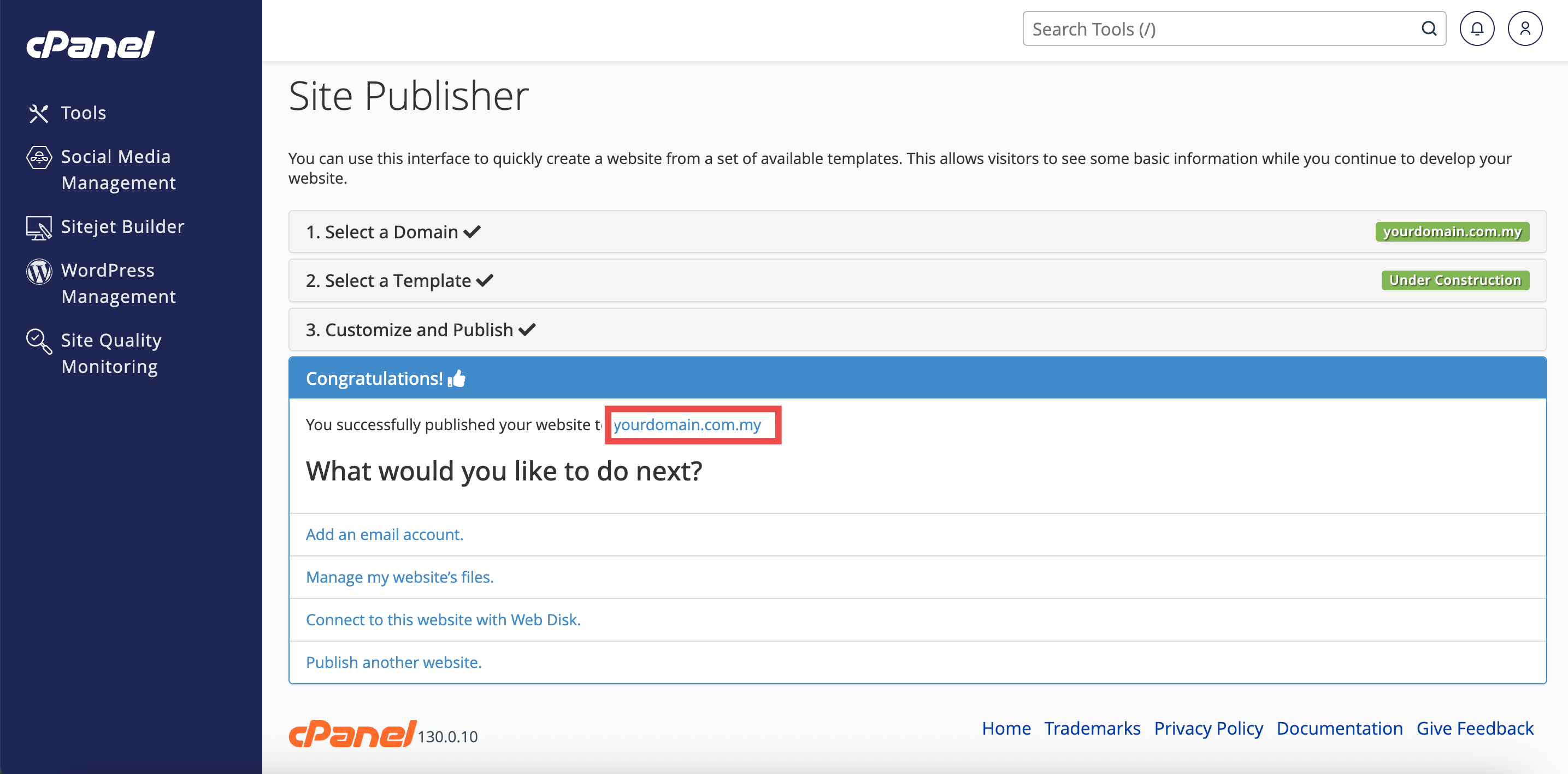Open the Tools wrench icon
The image size is (1568, 774).
coord(38,113)
